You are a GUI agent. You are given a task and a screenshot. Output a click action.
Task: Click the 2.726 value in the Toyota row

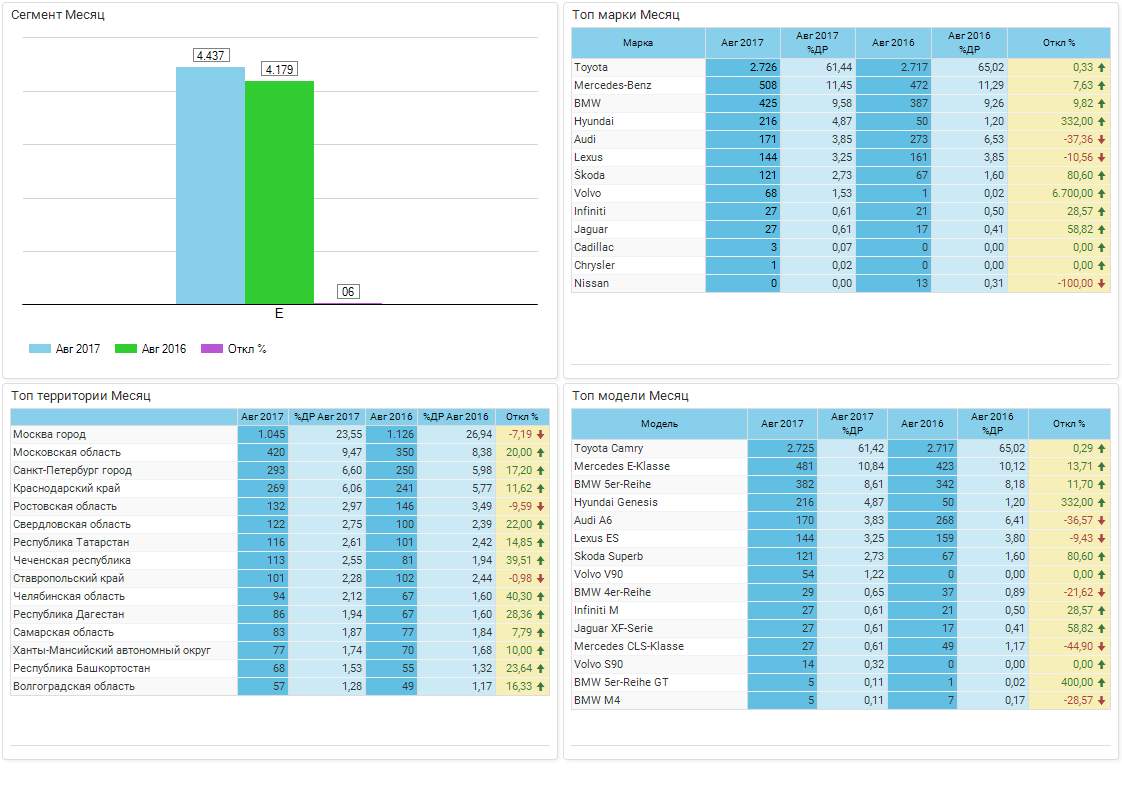(x=764, y=67)
